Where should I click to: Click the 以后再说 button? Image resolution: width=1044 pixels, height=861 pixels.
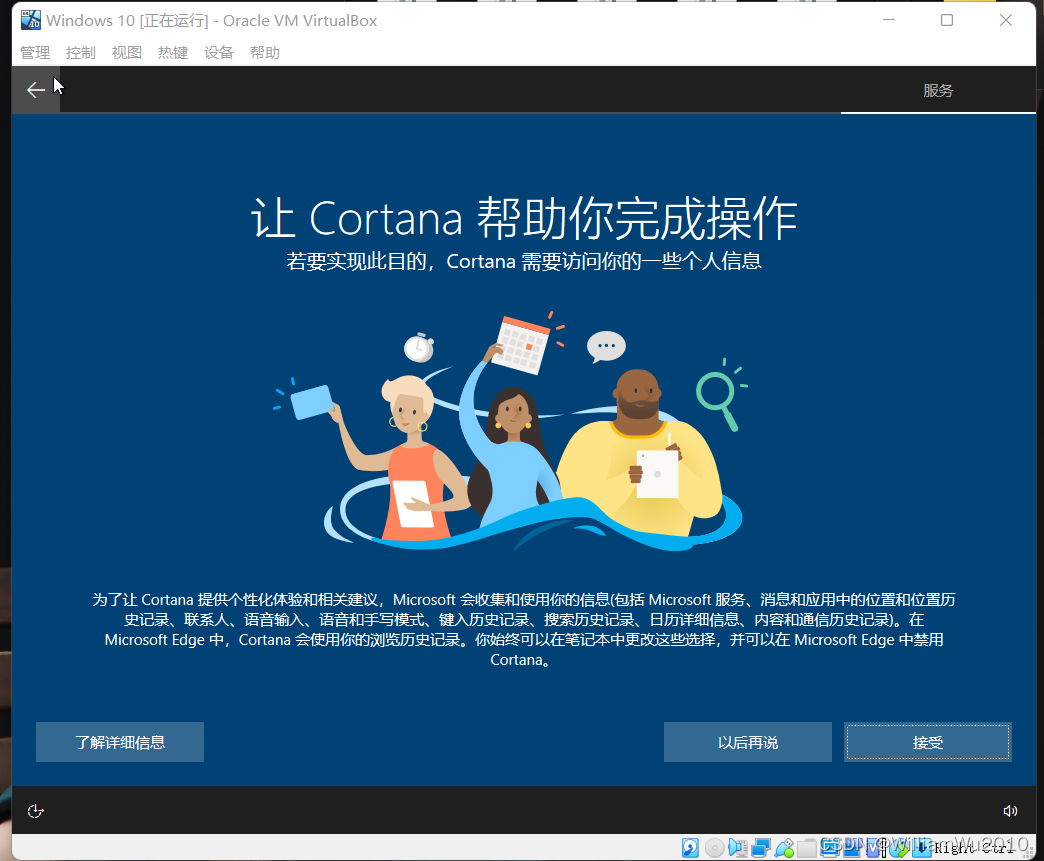(748, 742)
